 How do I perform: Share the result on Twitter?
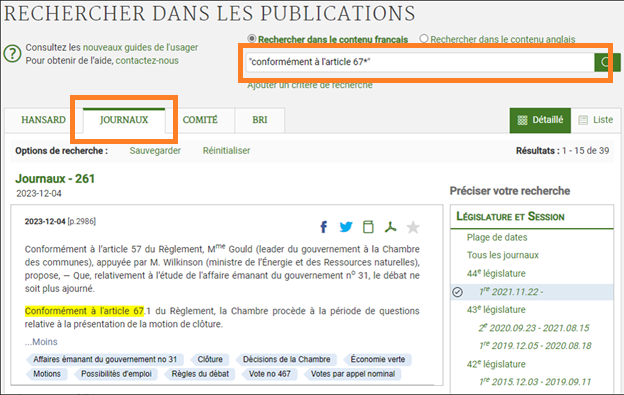pos(346,227)
